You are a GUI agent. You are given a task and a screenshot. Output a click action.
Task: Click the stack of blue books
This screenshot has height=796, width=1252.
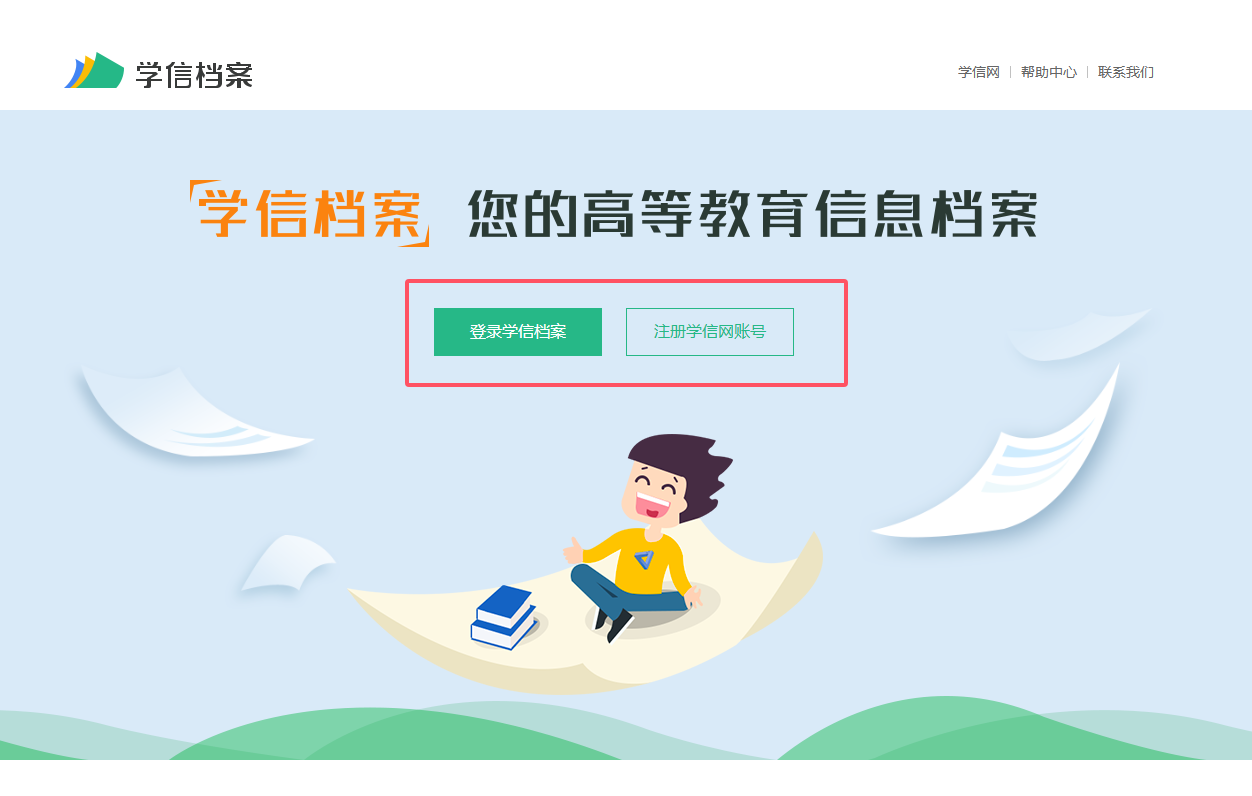click(505, 616)
